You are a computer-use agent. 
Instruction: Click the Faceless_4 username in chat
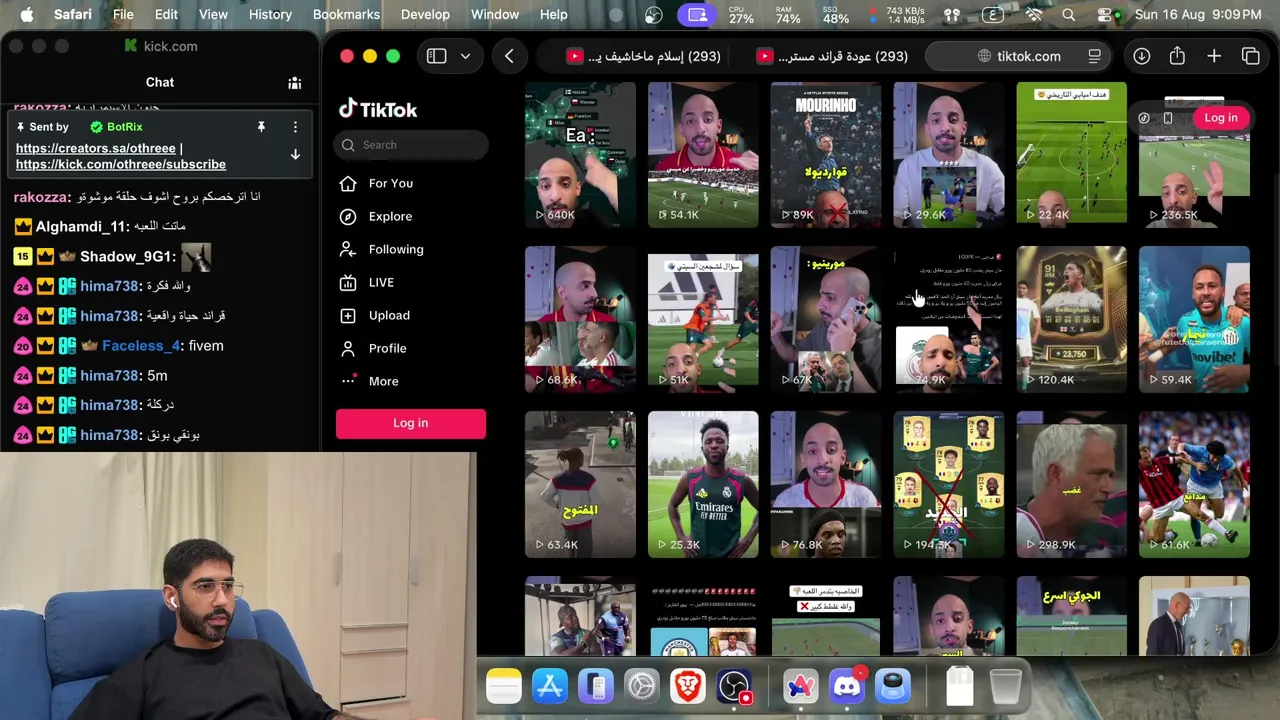click(x=142, y=346)
